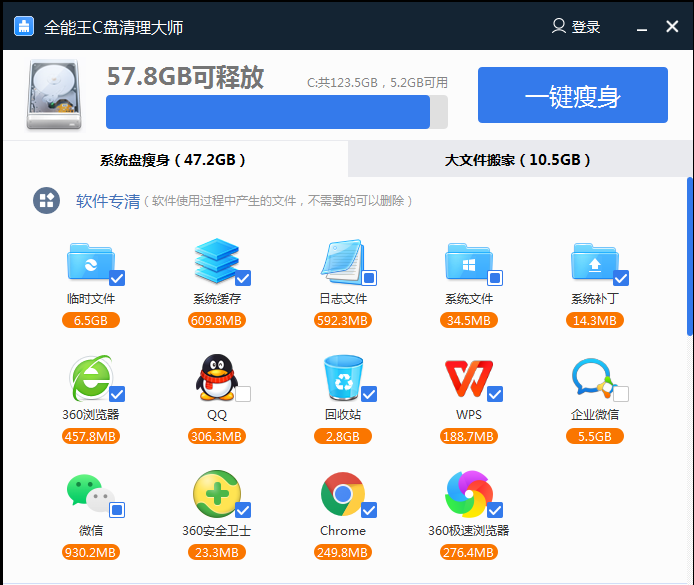Uncheck the 系统补丁 checkbox
694x585 pixels.
tap(621, 278)
